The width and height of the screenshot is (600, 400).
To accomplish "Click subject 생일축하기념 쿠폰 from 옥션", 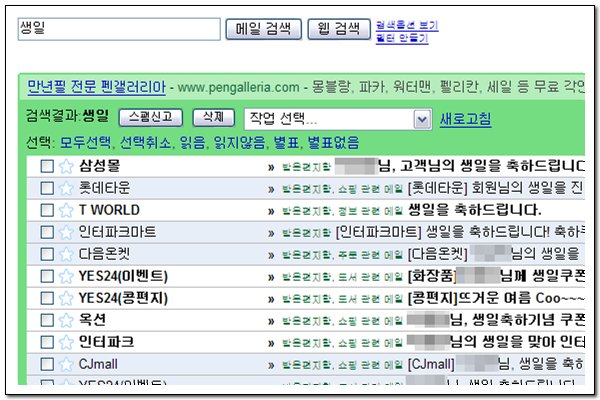I will pos(528,320).
